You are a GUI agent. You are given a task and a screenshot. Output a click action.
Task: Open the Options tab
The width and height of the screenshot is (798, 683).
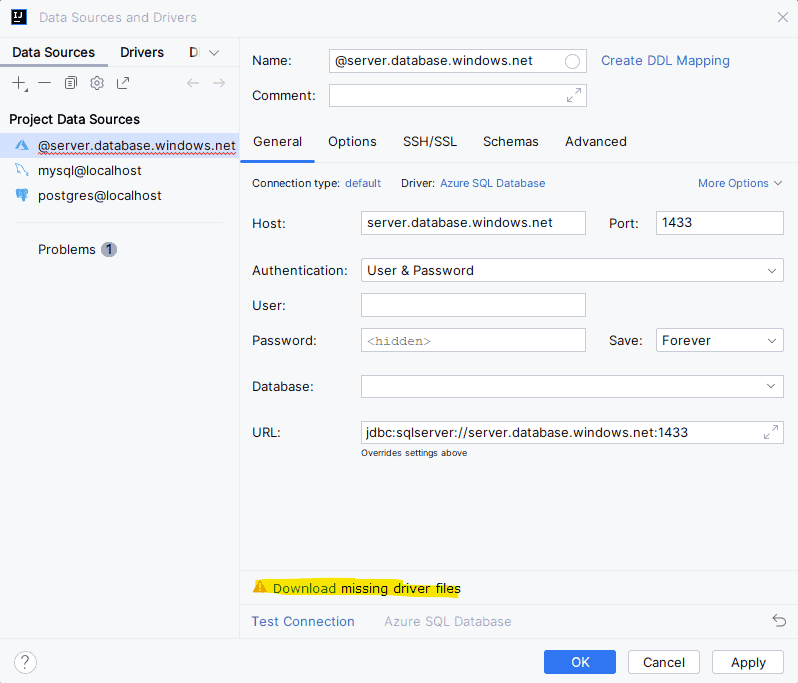(352, 141)
